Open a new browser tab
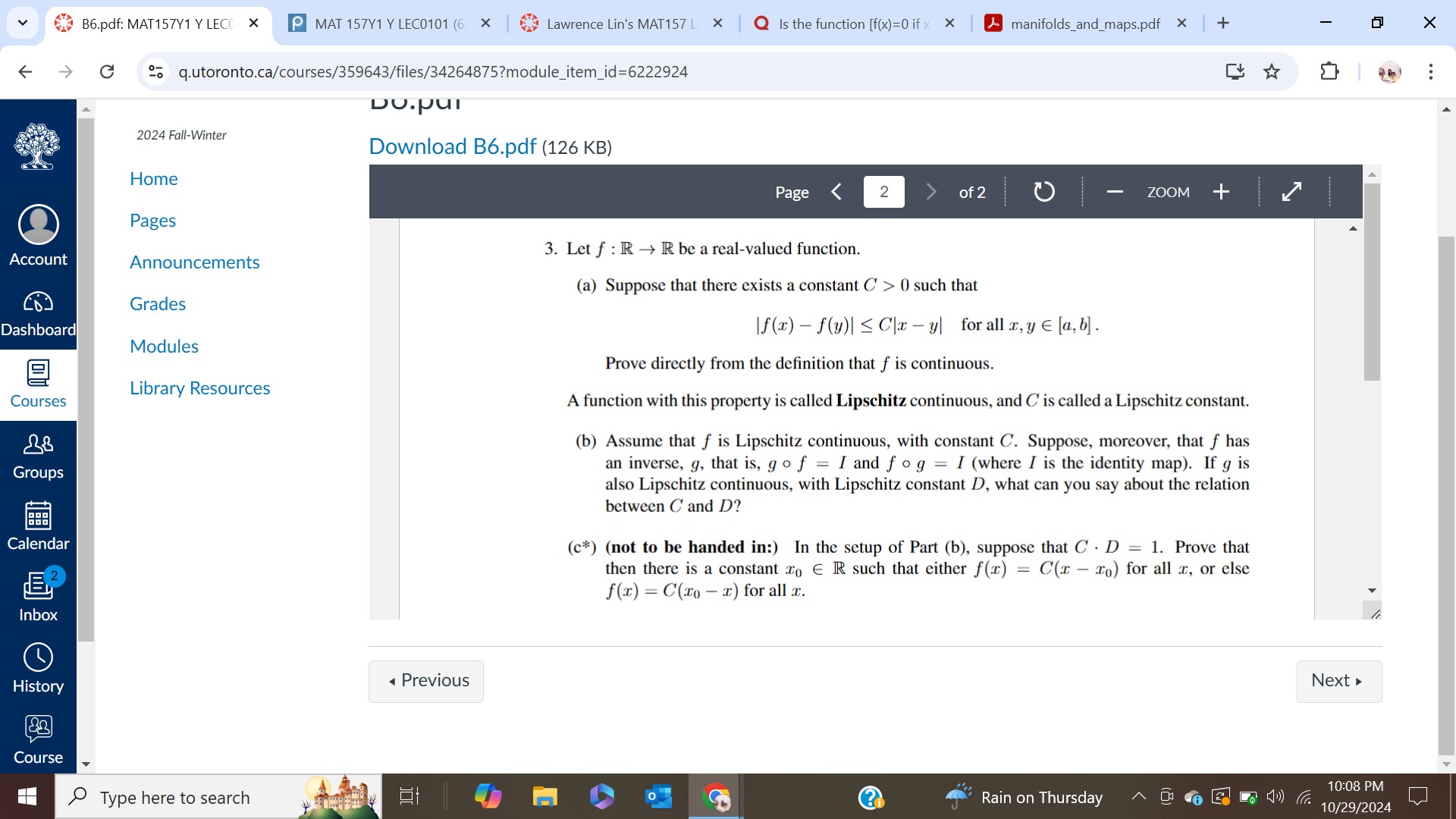The image size is (1456, 819). point(1223,24)
